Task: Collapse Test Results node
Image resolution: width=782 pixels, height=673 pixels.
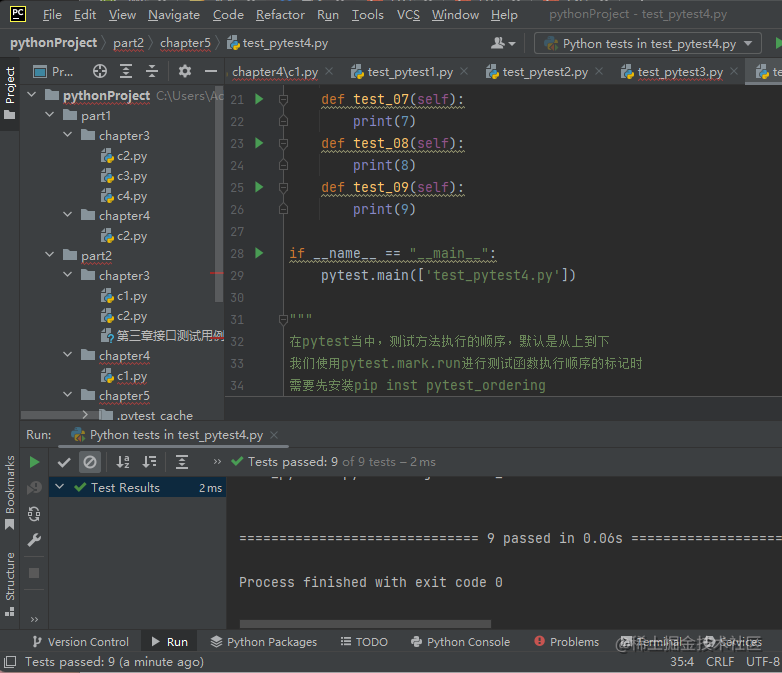Action: (x=59, y=486)
